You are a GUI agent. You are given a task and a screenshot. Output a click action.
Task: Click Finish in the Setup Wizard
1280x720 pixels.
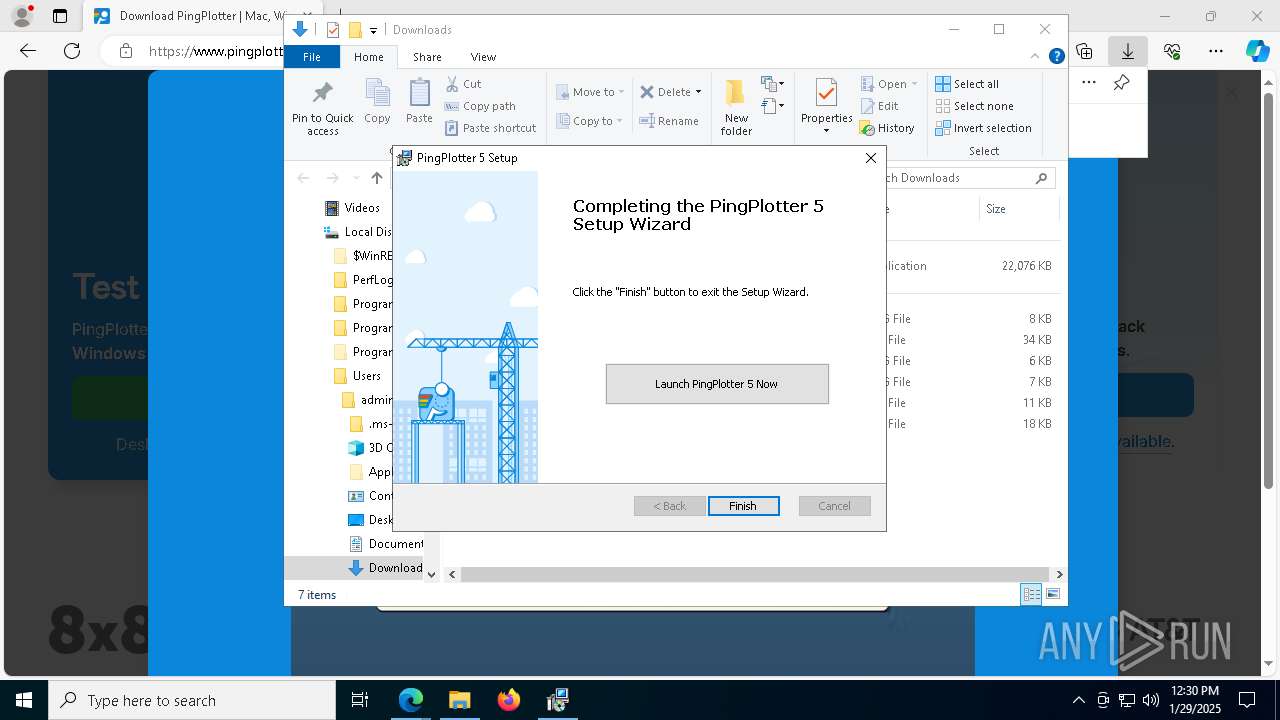click(x=743, y=506)
